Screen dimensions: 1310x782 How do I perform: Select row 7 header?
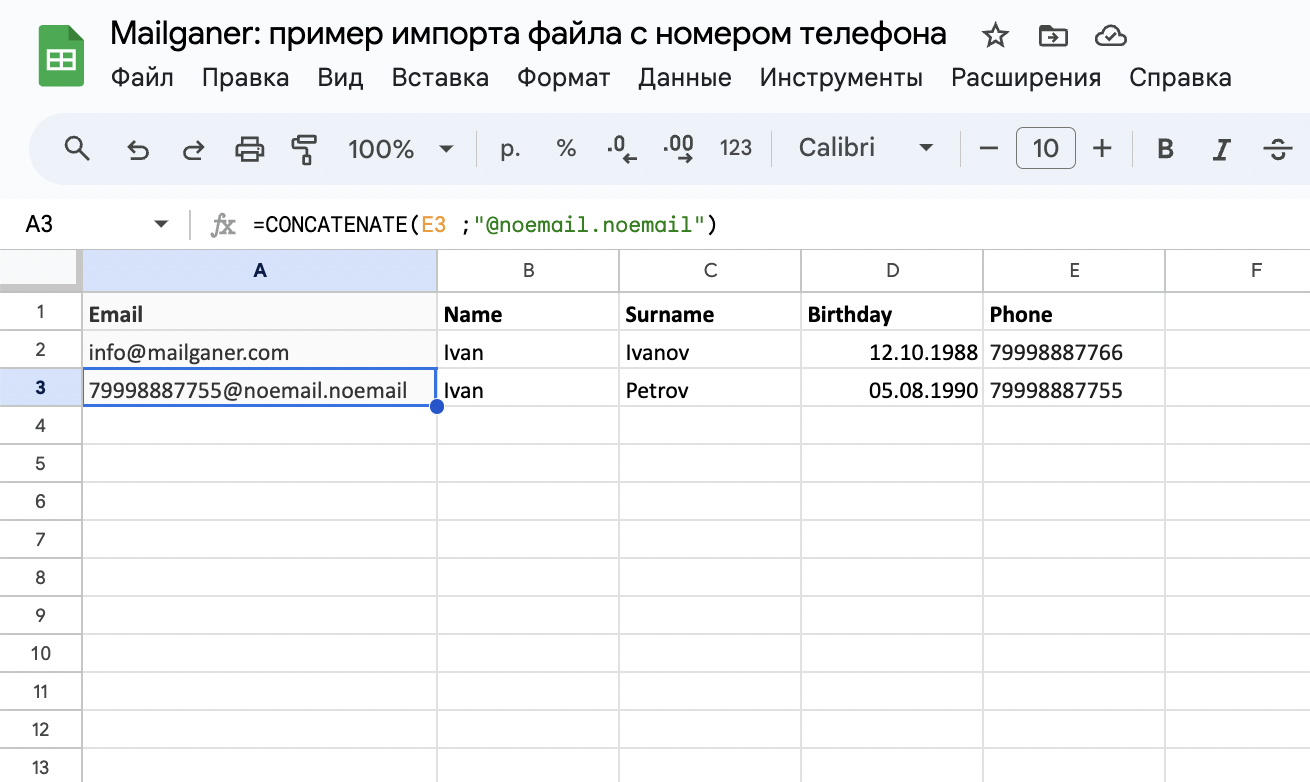[x=41, y=540]
